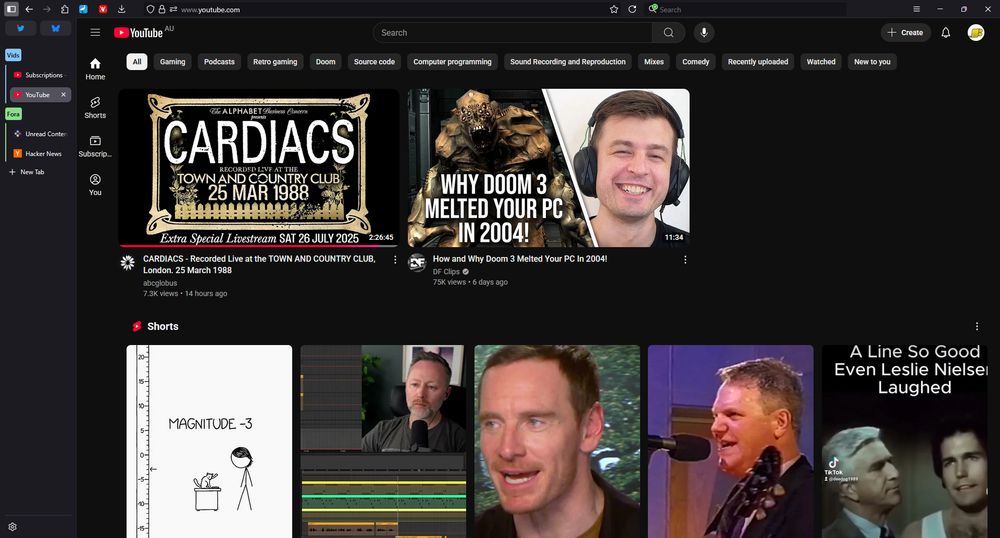Reload the page with the refresh icon
1000x538 pixels.
pos(632,10)
